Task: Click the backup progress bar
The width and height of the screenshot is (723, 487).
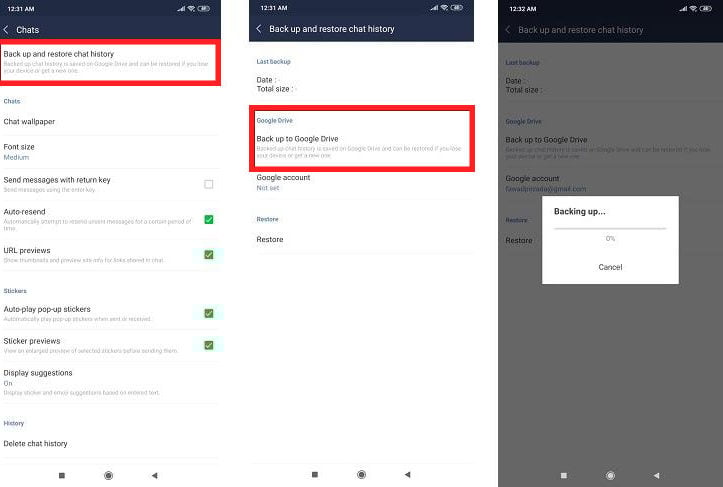Action: point(610,228)
